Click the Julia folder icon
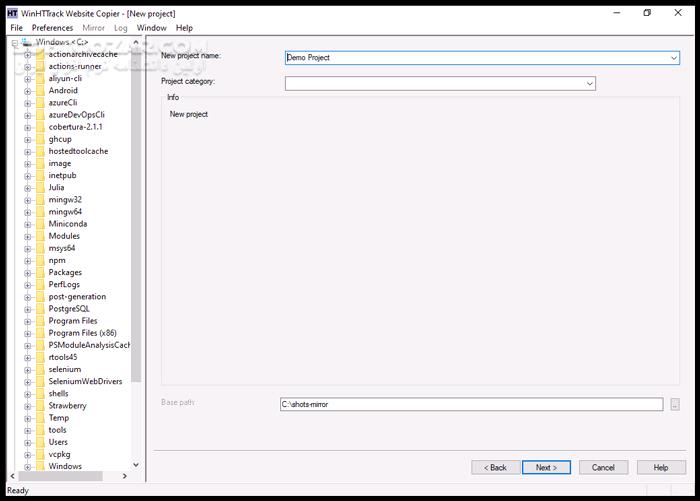Screen dimensions: 700x501 [40, 188]
